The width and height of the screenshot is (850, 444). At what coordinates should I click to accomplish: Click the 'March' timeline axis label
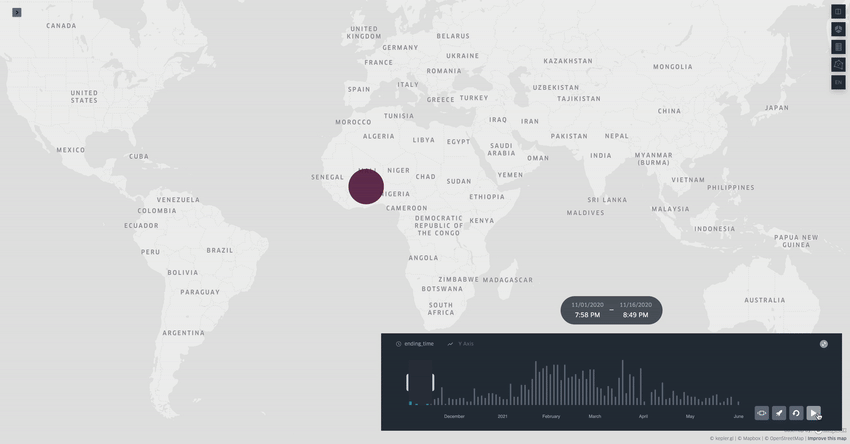[x=595, y=416]
